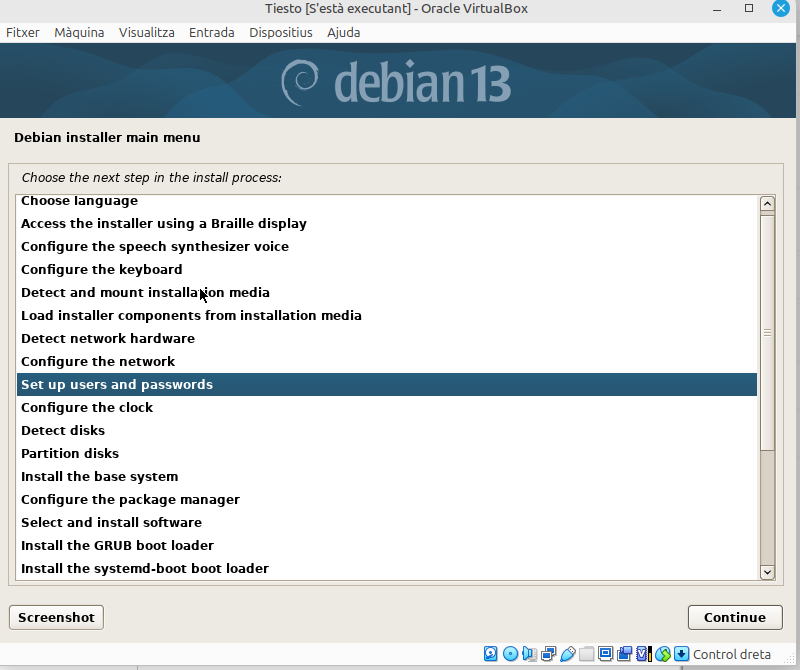The height and width of the screenshot is (670, 800).
Task: Open the Visualitza menu
Action: tap(146, 32)
